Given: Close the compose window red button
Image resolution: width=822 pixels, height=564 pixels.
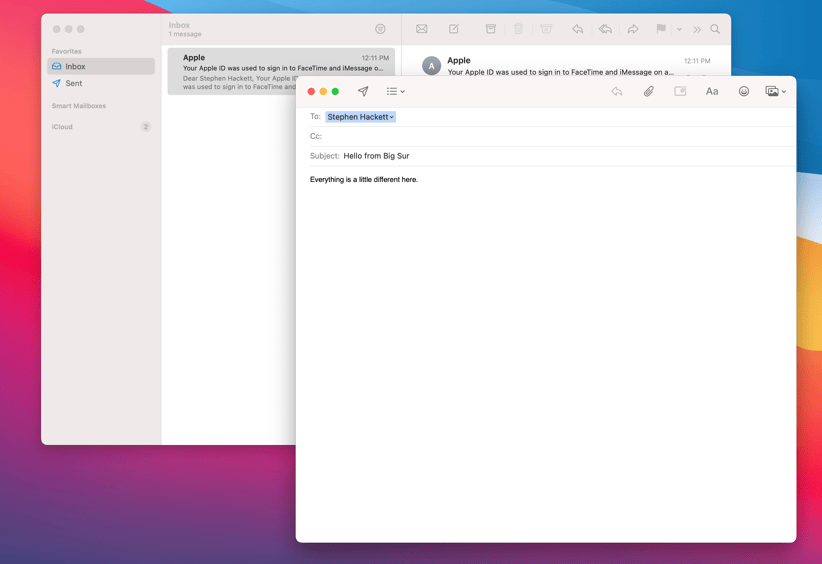Looking at the screenshot, I should point(311,92).
